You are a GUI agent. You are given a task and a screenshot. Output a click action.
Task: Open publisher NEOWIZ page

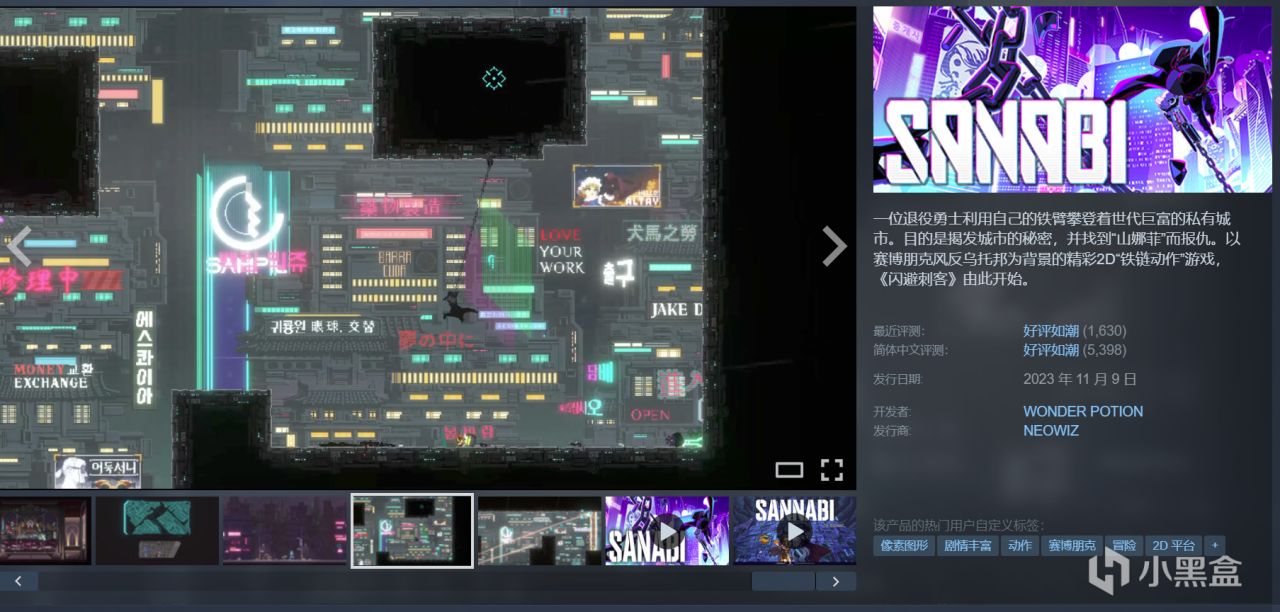(1051, 431)
